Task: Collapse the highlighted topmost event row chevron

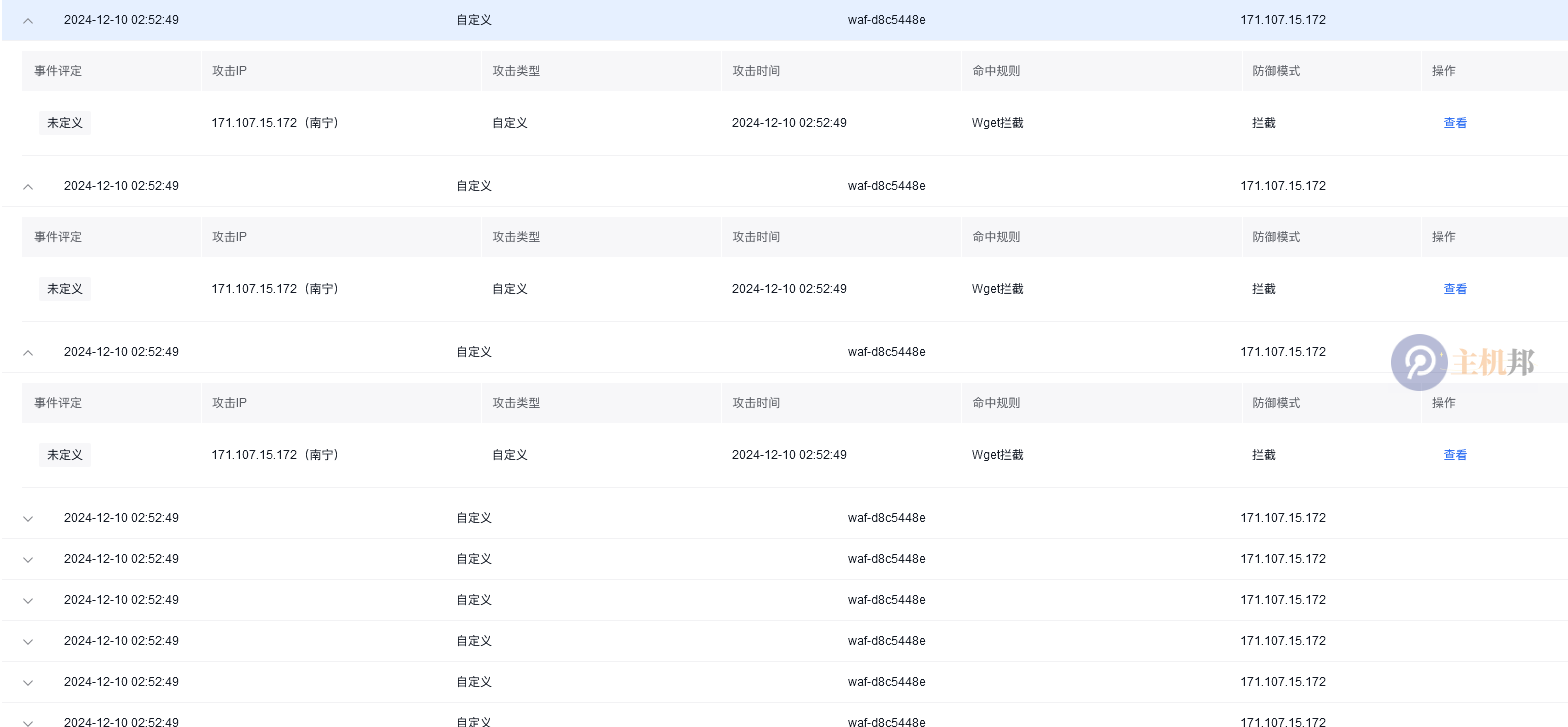Action: tap(28, 20)
